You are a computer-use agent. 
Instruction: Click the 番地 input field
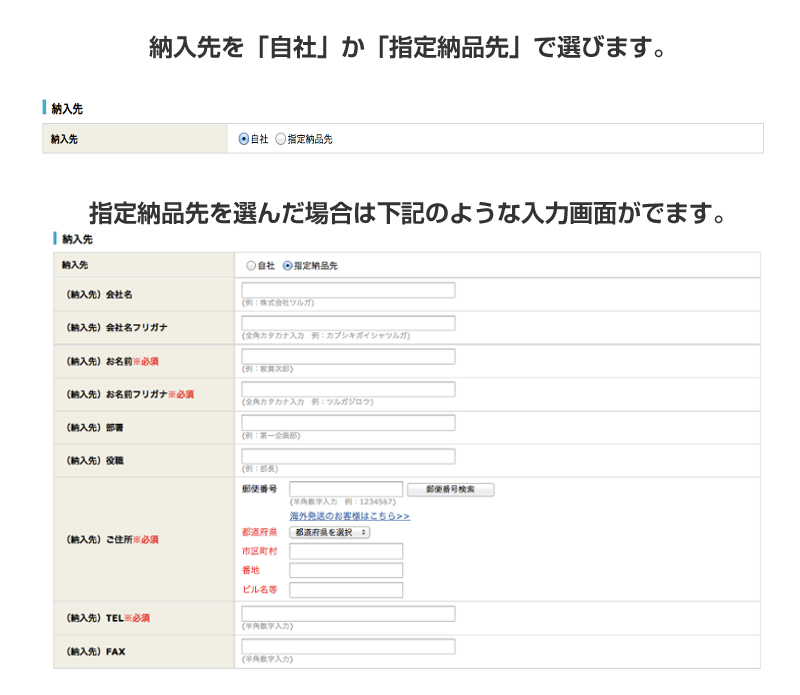tap(345, 570)
